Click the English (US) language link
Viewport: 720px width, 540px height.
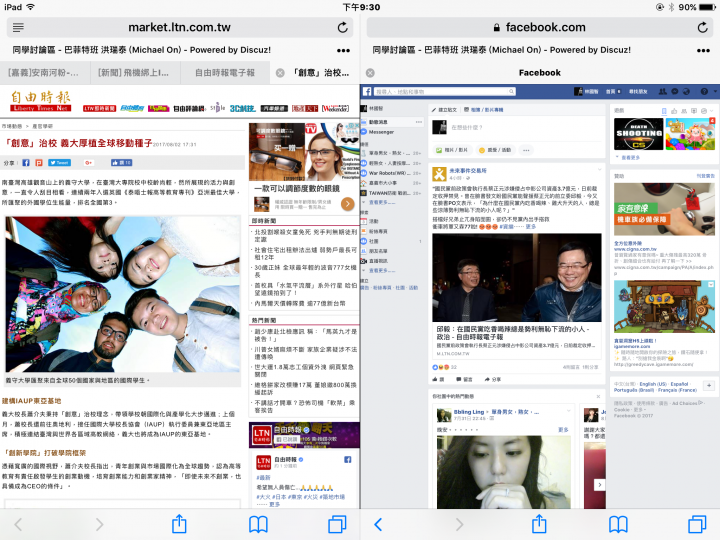point(653,384)
